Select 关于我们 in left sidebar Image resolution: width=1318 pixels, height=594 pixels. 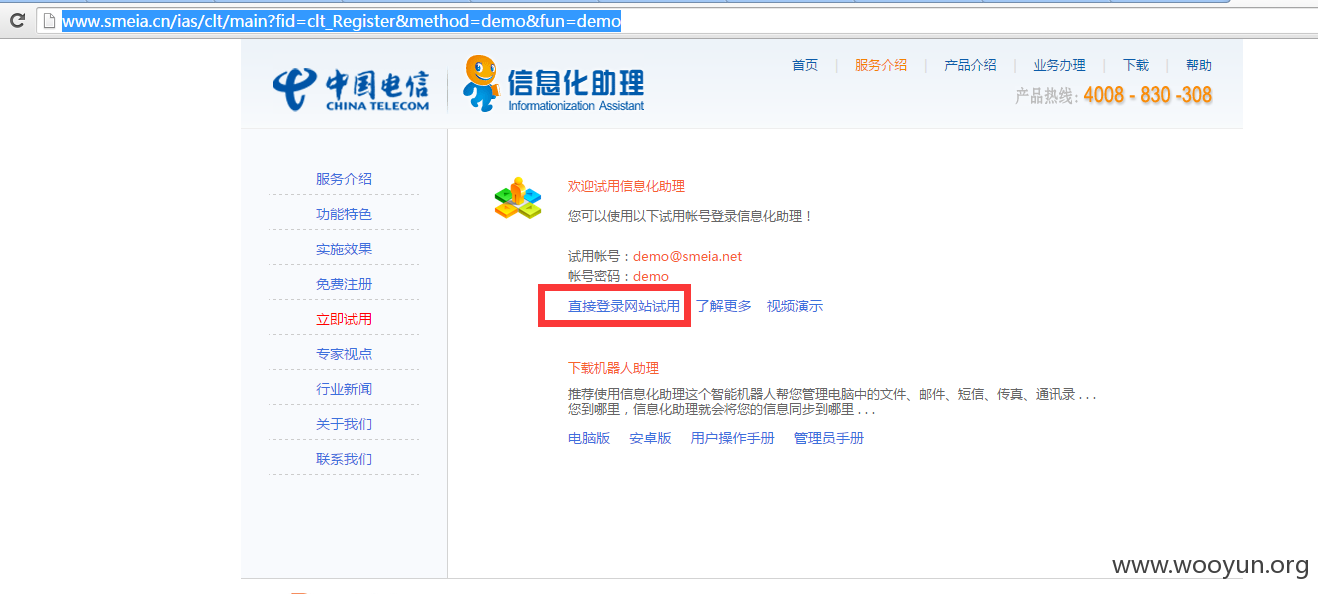pyautogui.click(x=344, y=424)
